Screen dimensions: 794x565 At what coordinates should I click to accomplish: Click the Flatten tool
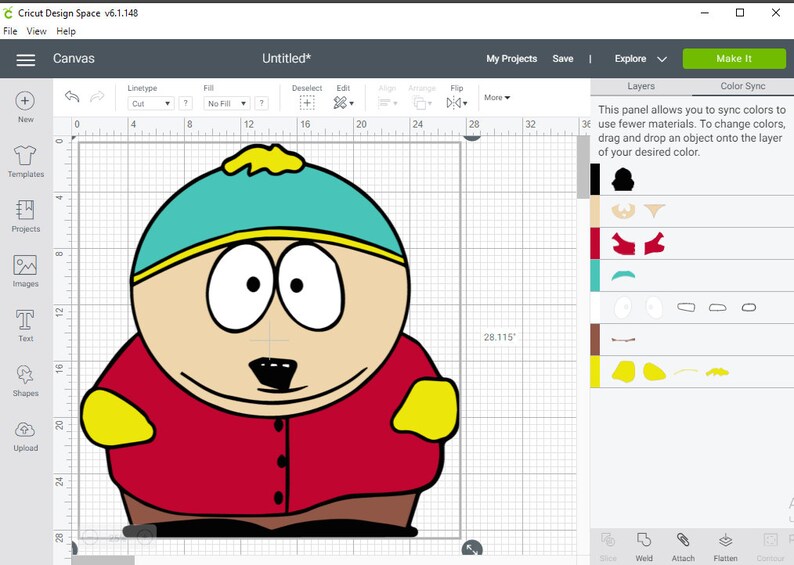tap(725, 547)
